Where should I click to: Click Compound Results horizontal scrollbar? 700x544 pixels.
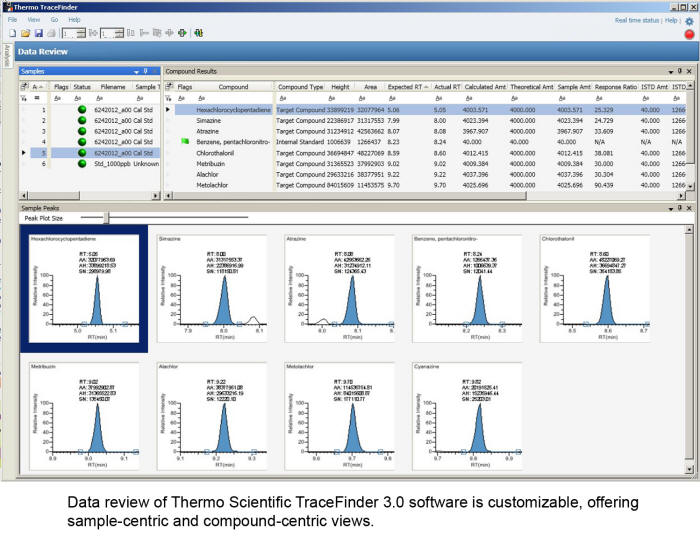(350, 195)
